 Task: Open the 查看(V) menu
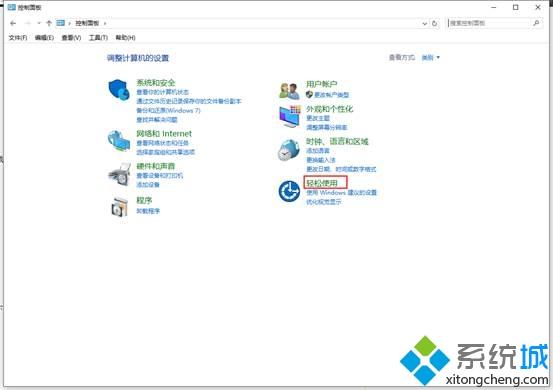(x=71, y=37)
